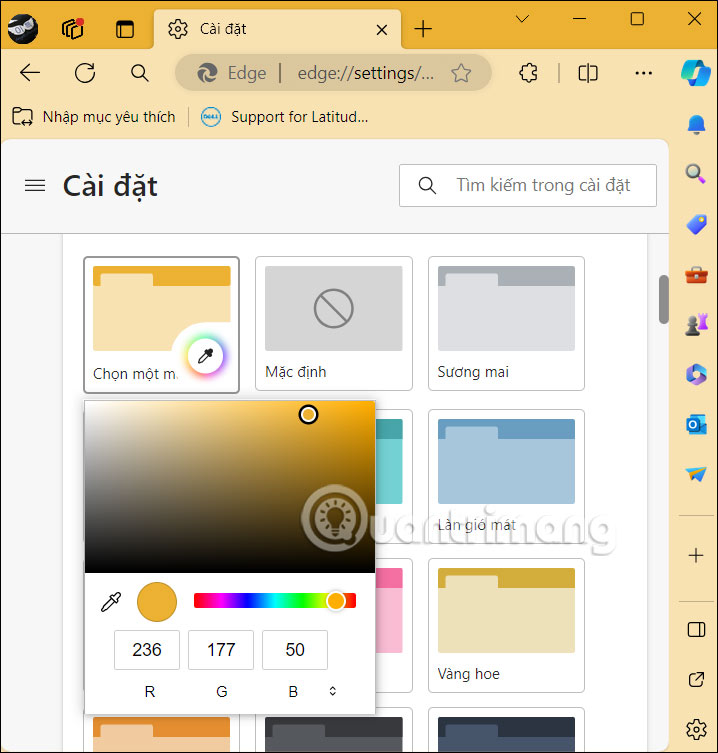Click the B value field 50

click(x=295, y=650)
